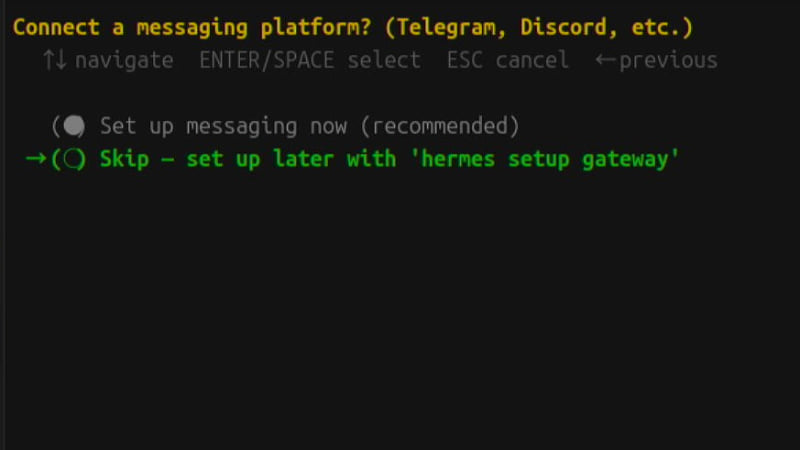Click the '(recommended)' label

[x=440, y=126]
